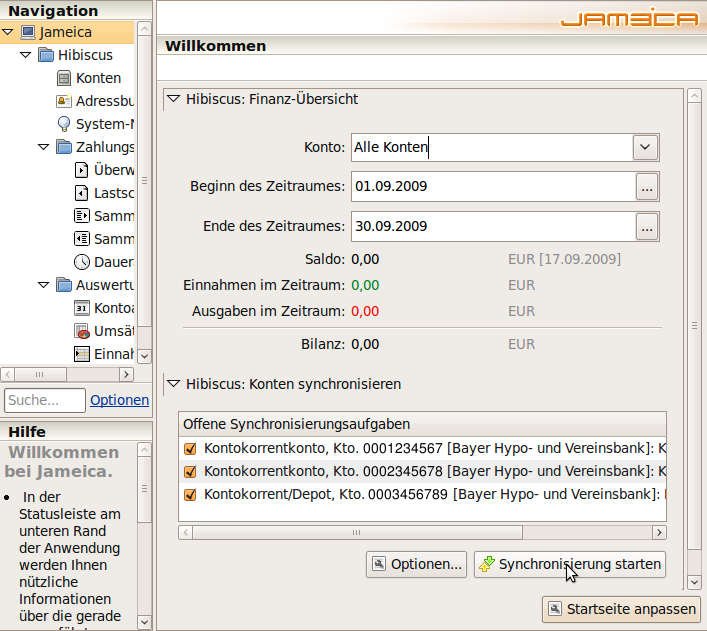The width and height of the screenshot is (707, 631).
Task: Click the Beginn des Zeitraumes date field
Action: pyautogui.click(x=493, y=186)
